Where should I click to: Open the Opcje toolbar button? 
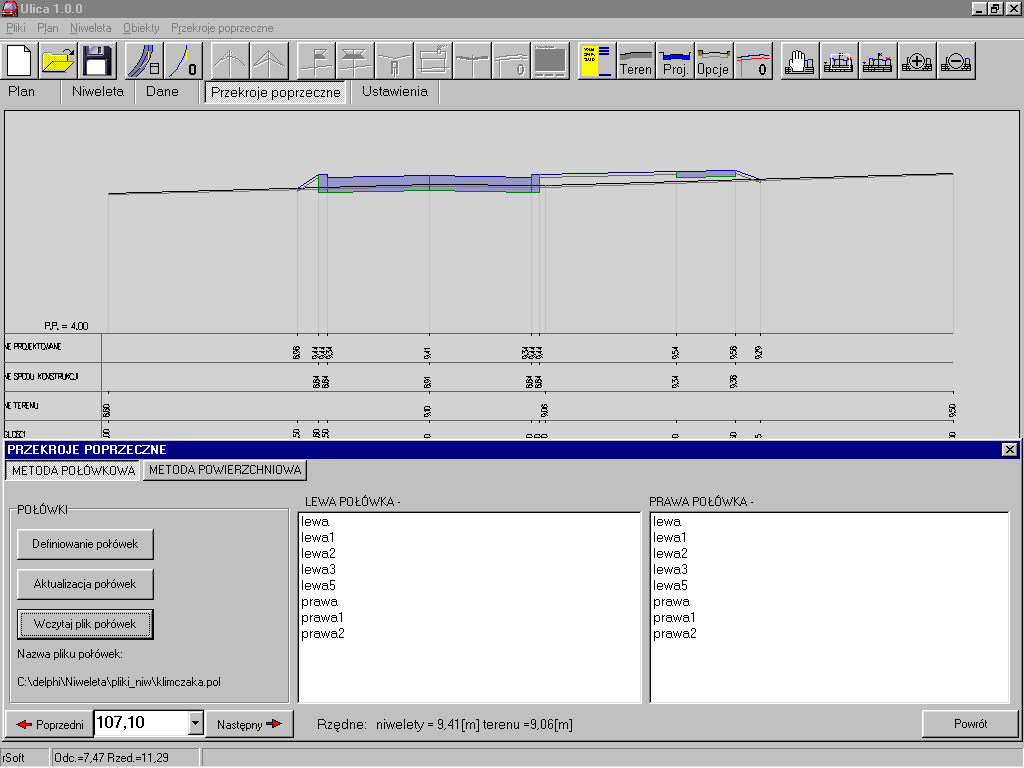713,61
